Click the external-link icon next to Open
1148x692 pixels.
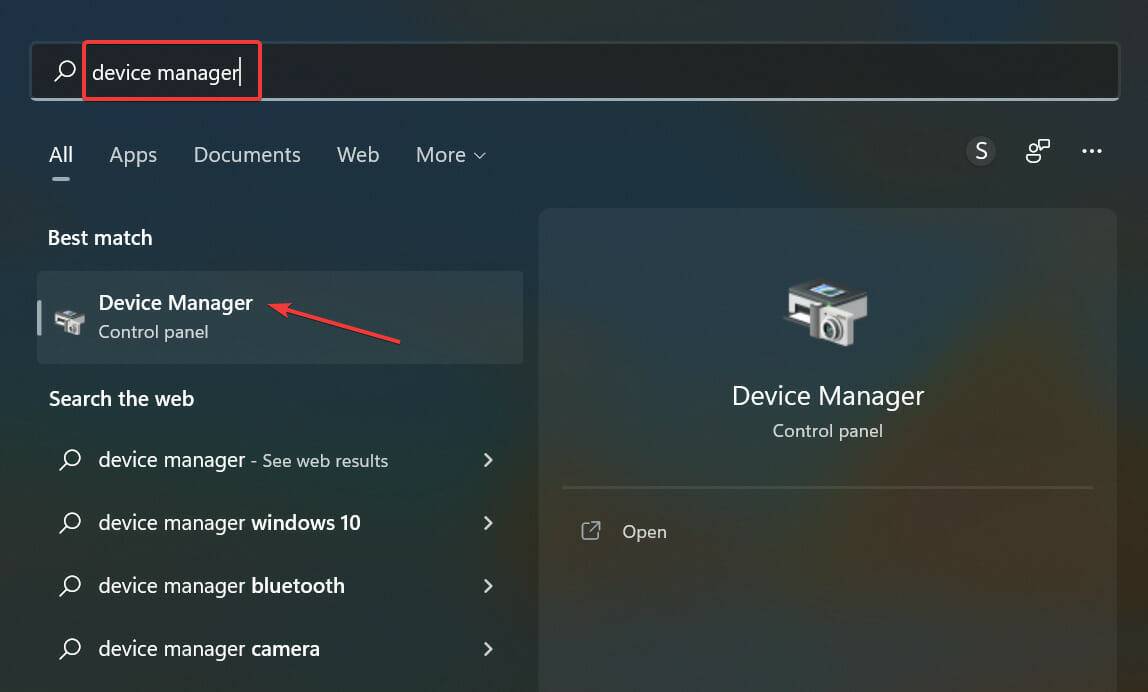tap(590, 531)
